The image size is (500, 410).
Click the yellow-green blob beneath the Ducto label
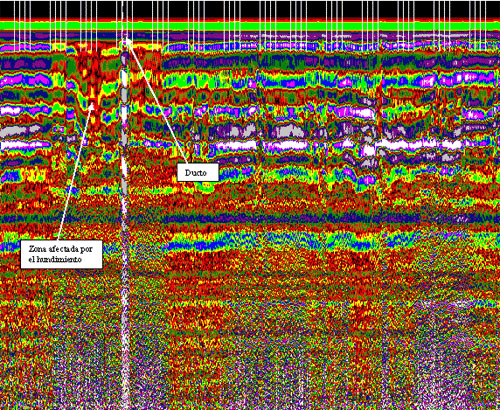[x=207, y=187]
